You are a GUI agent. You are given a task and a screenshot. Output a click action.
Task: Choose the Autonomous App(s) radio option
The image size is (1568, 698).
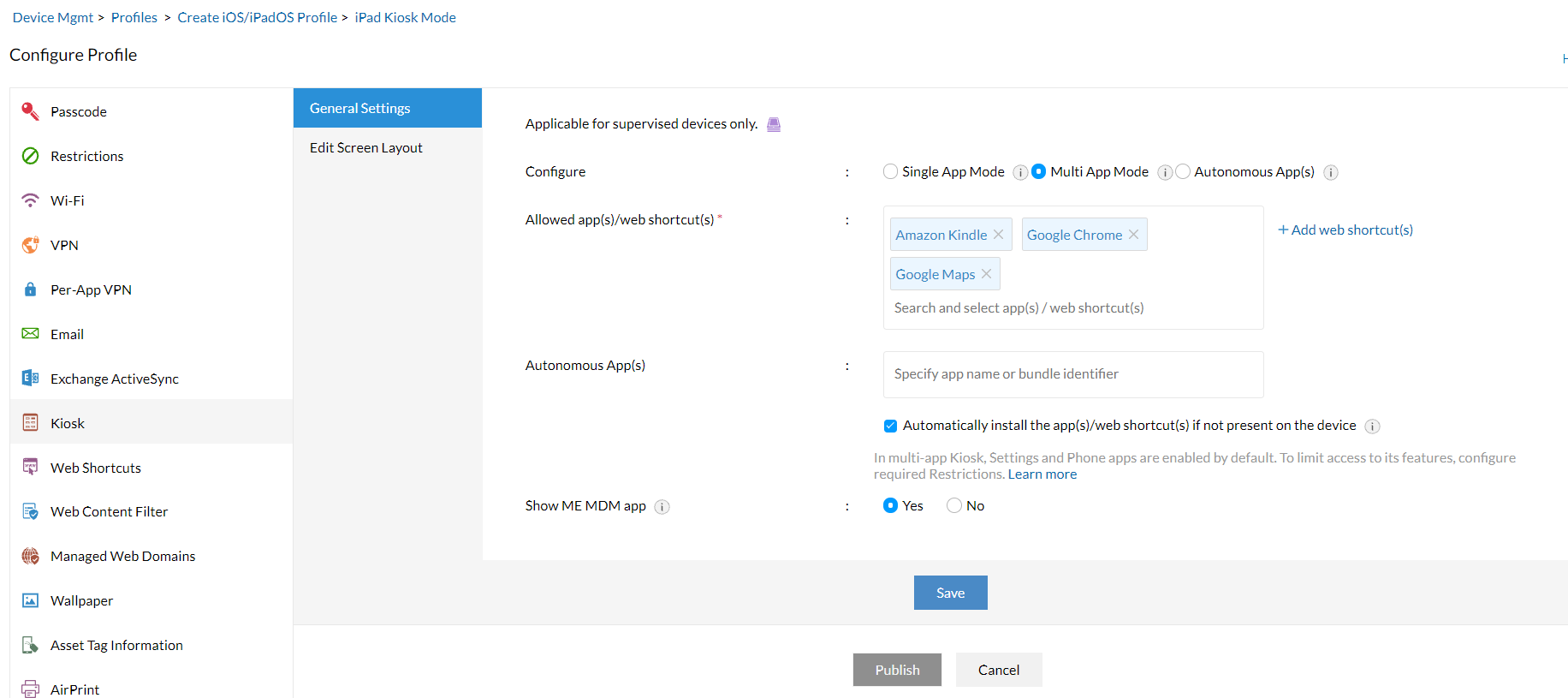coord(1183,171)
